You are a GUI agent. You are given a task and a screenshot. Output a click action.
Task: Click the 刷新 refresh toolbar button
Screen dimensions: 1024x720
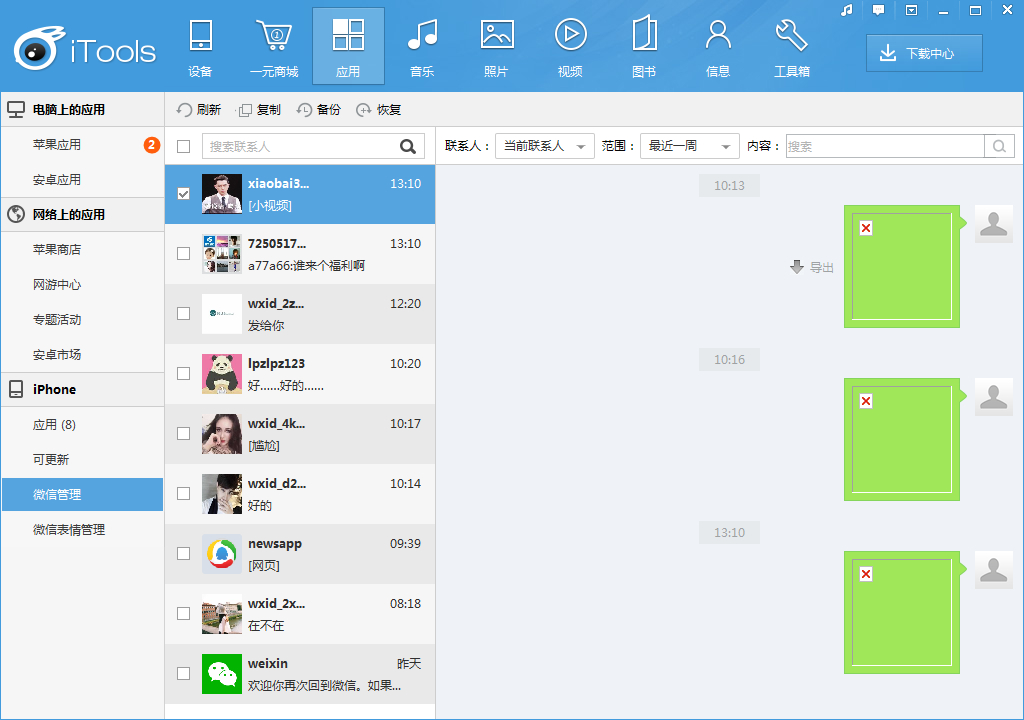click(x=199, y=110)
